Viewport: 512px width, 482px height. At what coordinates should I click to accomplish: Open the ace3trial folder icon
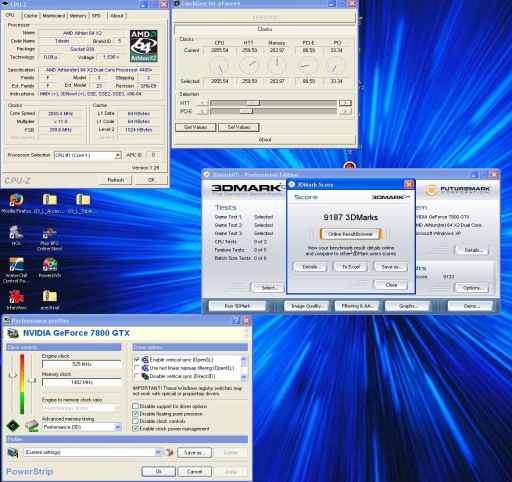point(50,296)
